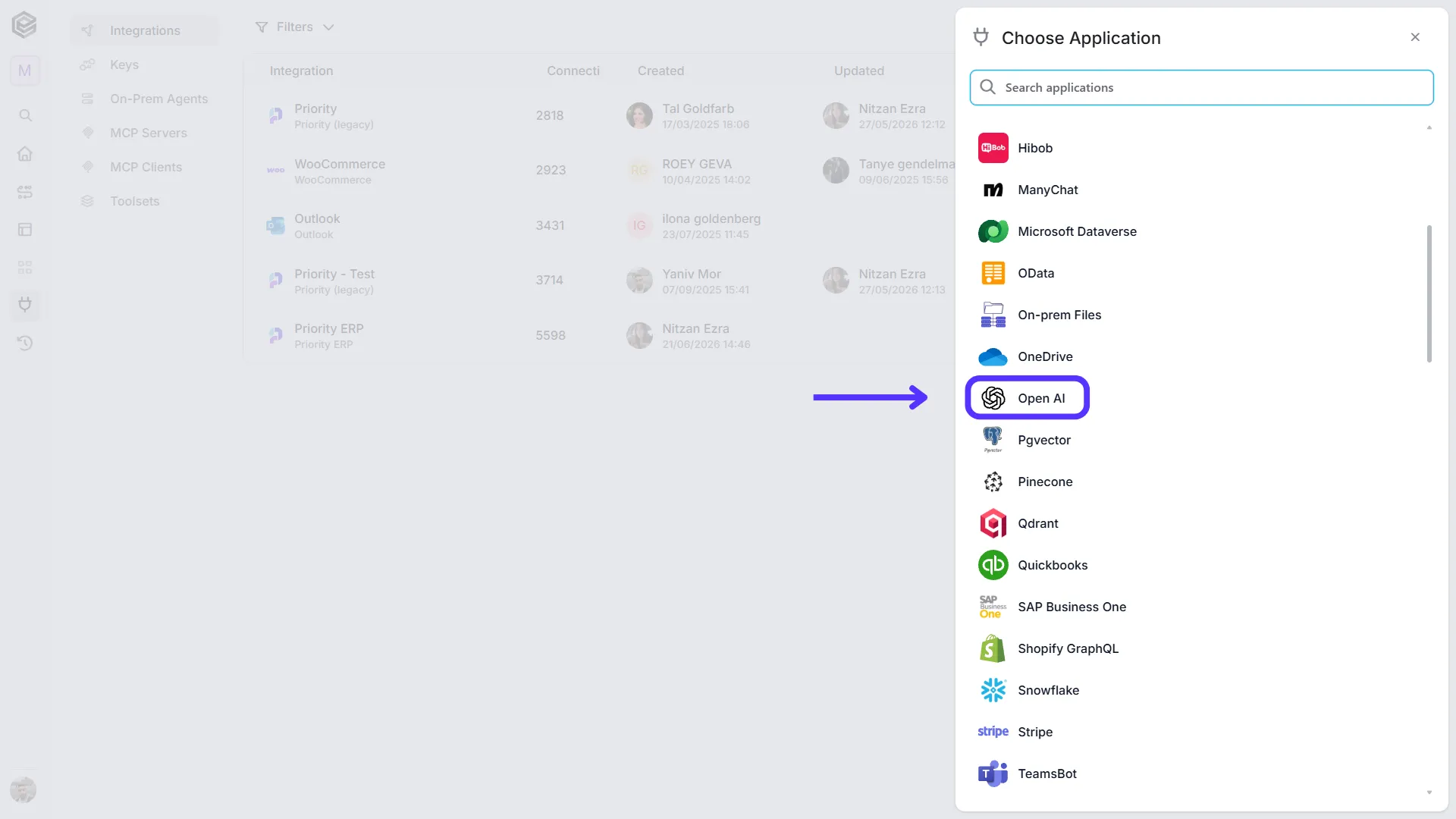This screenshot has width=1456, height=819.
Task: Open the Integrations sidebar item
Action: pyautogui.click(x=144, y=30)
